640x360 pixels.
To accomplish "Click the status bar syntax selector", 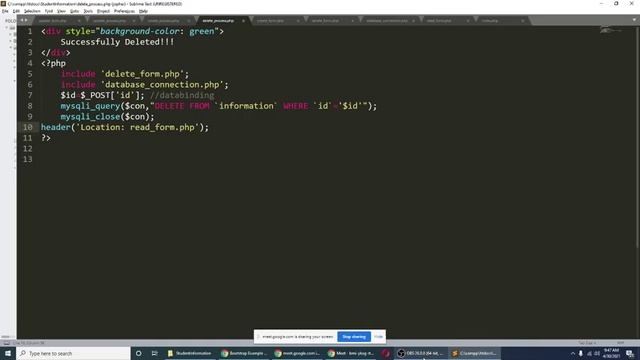I will click(621, 343).
